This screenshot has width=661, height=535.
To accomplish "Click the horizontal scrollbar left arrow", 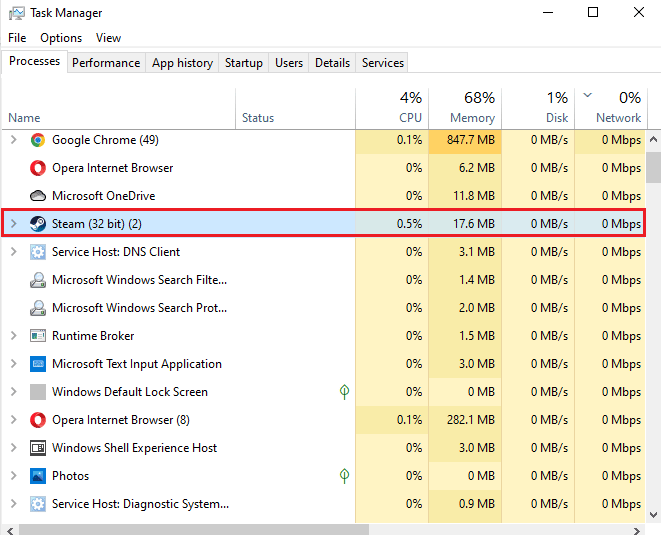I will click(x=10, y=530).
